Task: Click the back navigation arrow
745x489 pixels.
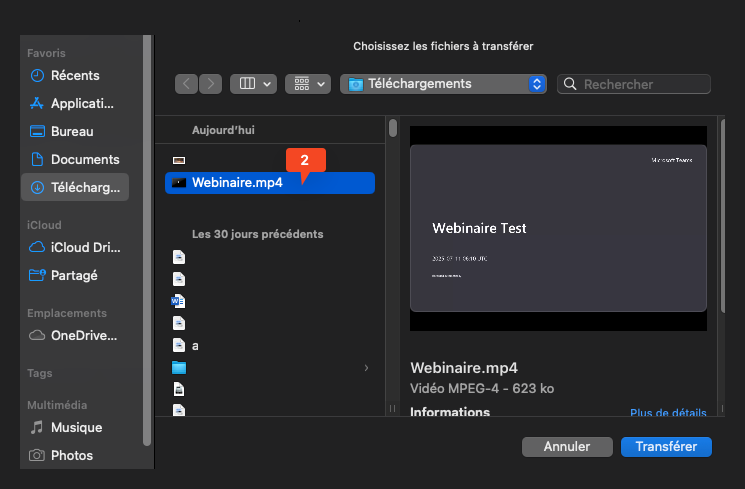Action: pos(187,84)
